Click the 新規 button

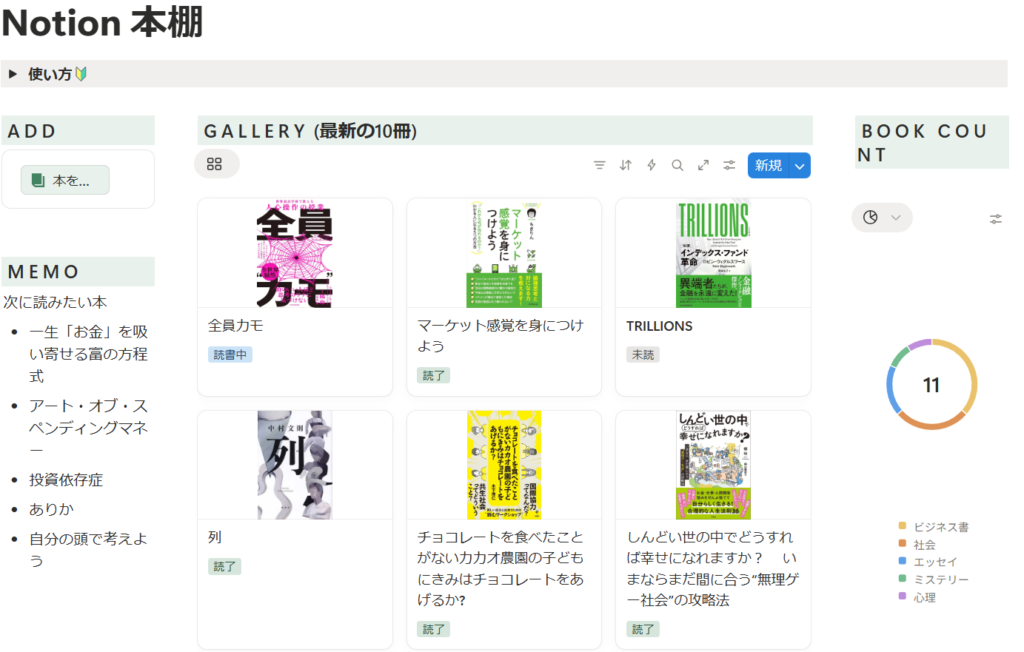768,166
